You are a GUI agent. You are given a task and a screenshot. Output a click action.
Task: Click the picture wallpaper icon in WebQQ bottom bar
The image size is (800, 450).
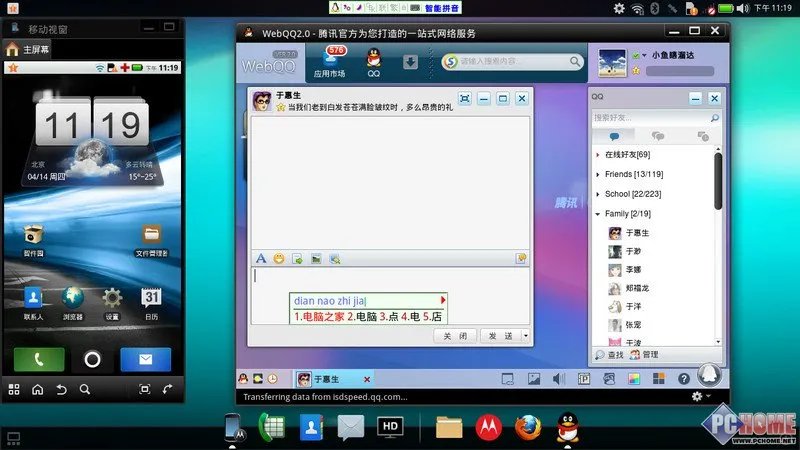coord(534,379)
